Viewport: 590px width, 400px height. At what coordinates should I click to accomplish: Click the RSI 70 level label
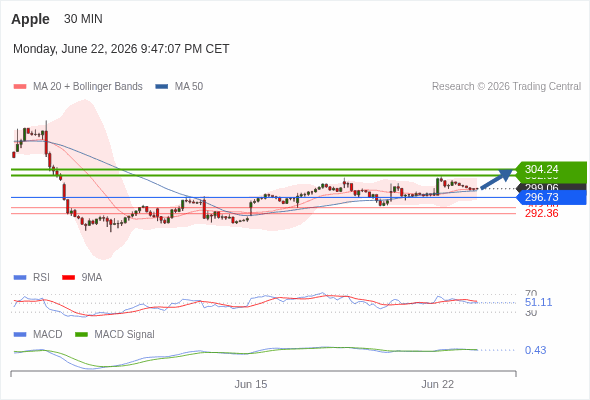click(x=531, y=293)
